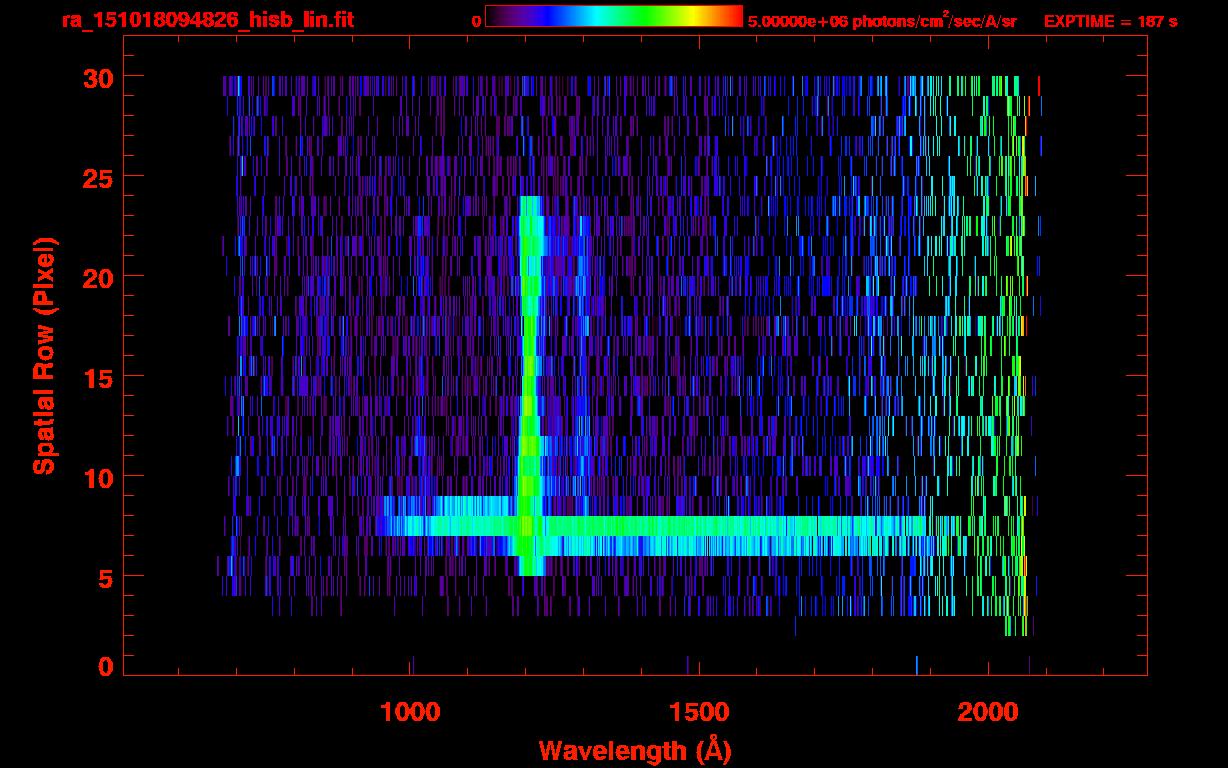The image size is (1228, 768).
Task: Click the 5 spatial row tick label
Action: tap(105, 577)
